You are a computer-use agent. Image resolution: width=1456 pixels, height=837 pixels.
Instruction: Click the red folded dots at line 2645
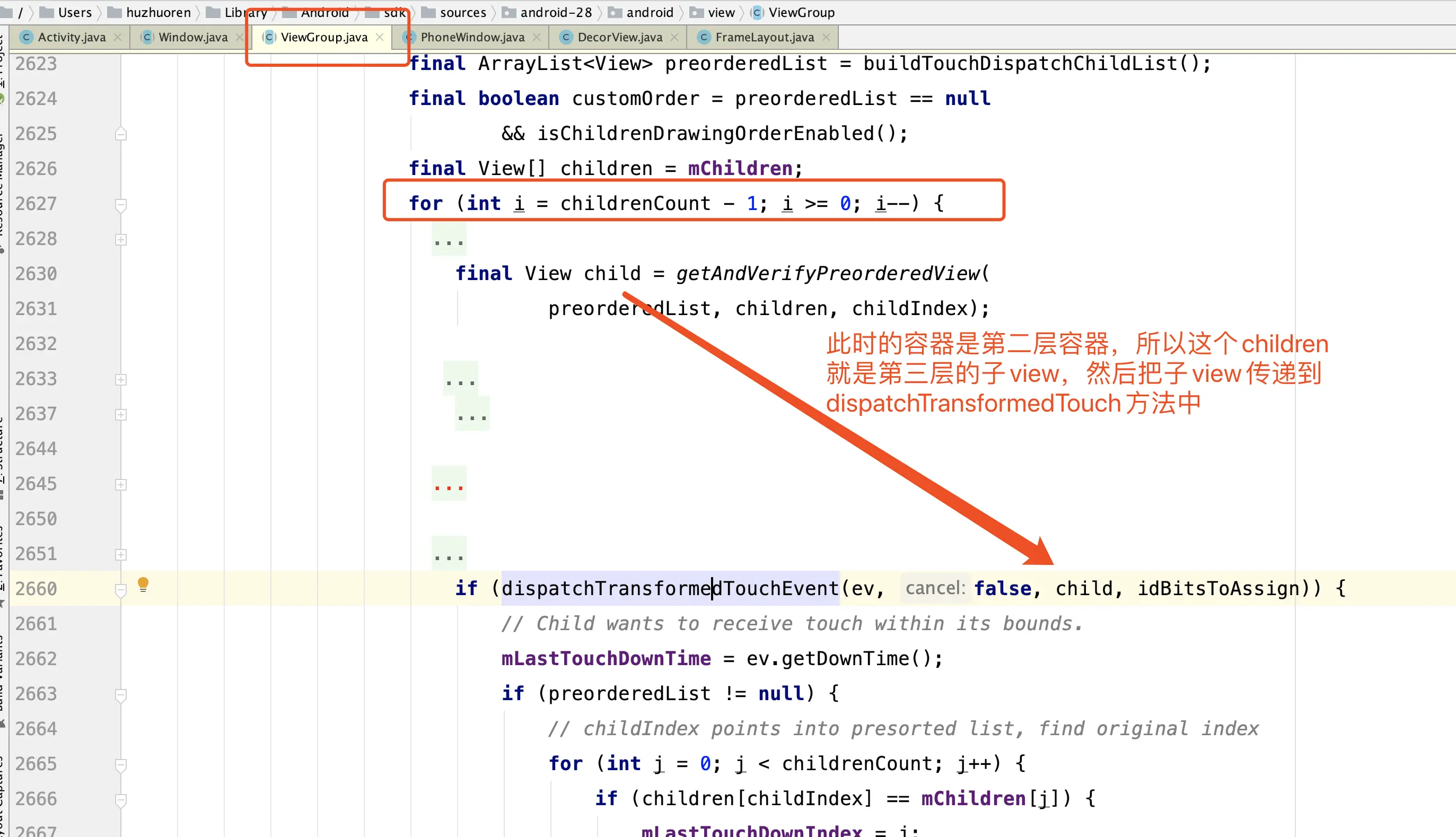449,486
